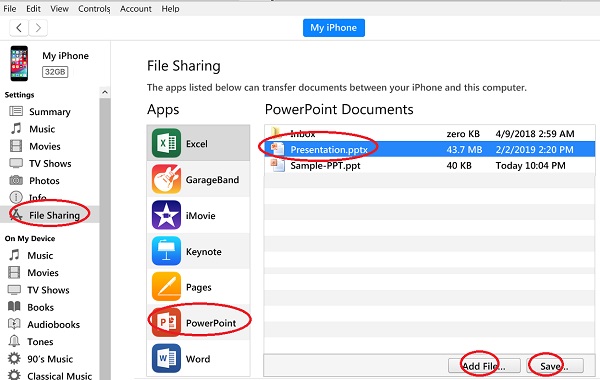The height and width of the screenshot is (380, 600).
Task: Click the Music note icon under Settings
Action: pos(16,129)
